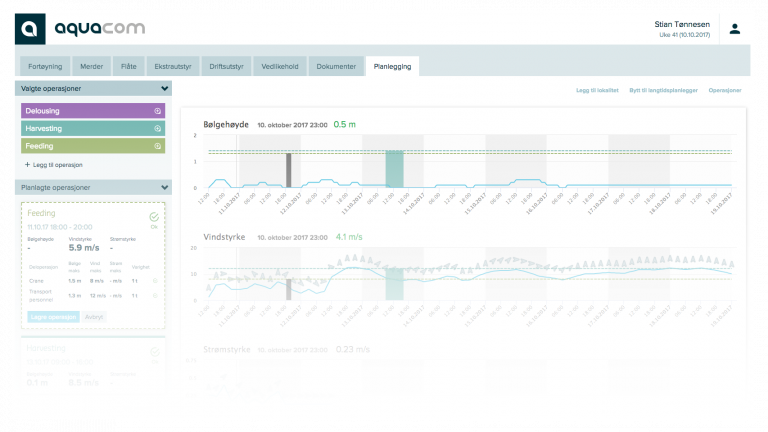
Task: Click the grey marker in the Vindstyrke chart
Action: tap(288, 289)
